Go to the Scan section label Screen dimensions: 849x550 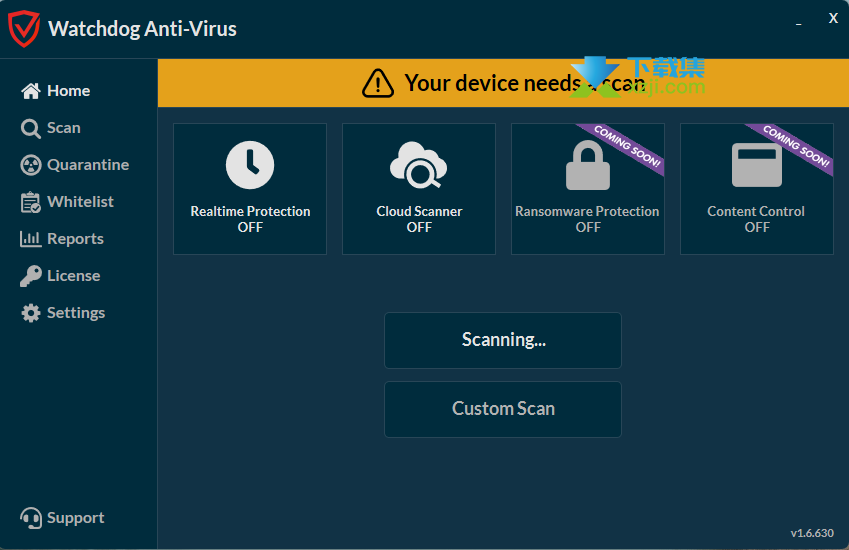64,128
